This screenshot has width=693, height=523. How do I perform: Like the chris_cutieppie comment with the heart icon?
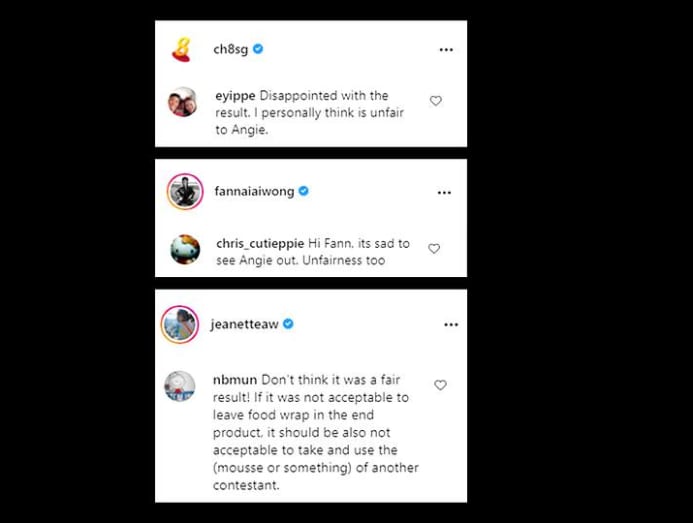434,248
